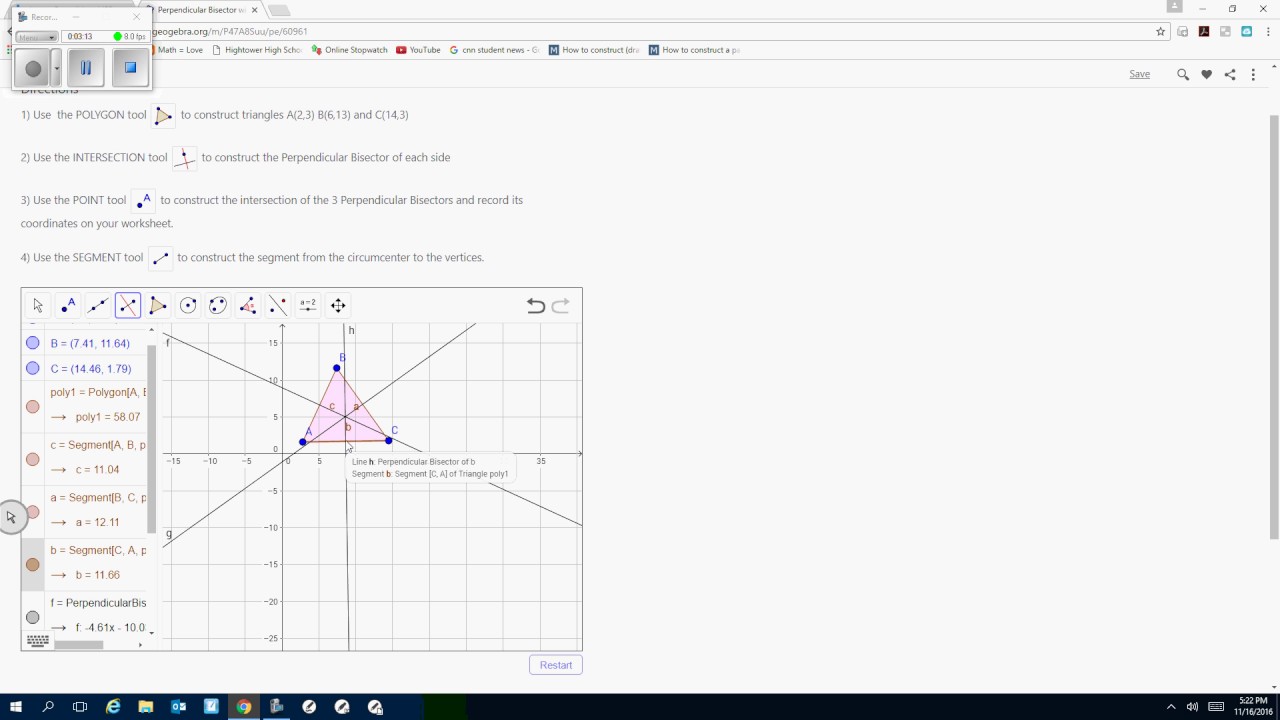The width and height of the screenshot is (1280, 720).
Task: Toggle visibility of segment a
Action: coord(33,511)
